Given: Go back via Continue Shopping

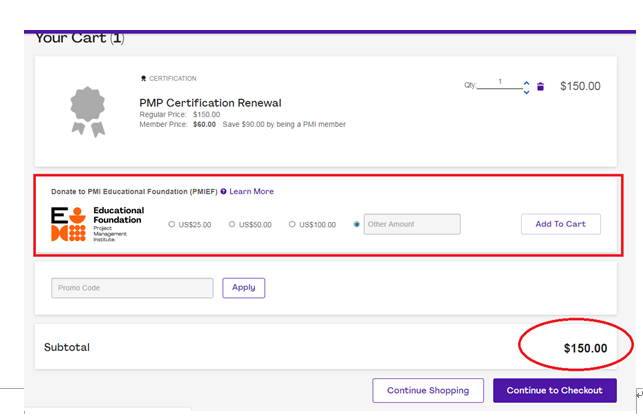Looking at the screenshot, I should click(428, 390).
